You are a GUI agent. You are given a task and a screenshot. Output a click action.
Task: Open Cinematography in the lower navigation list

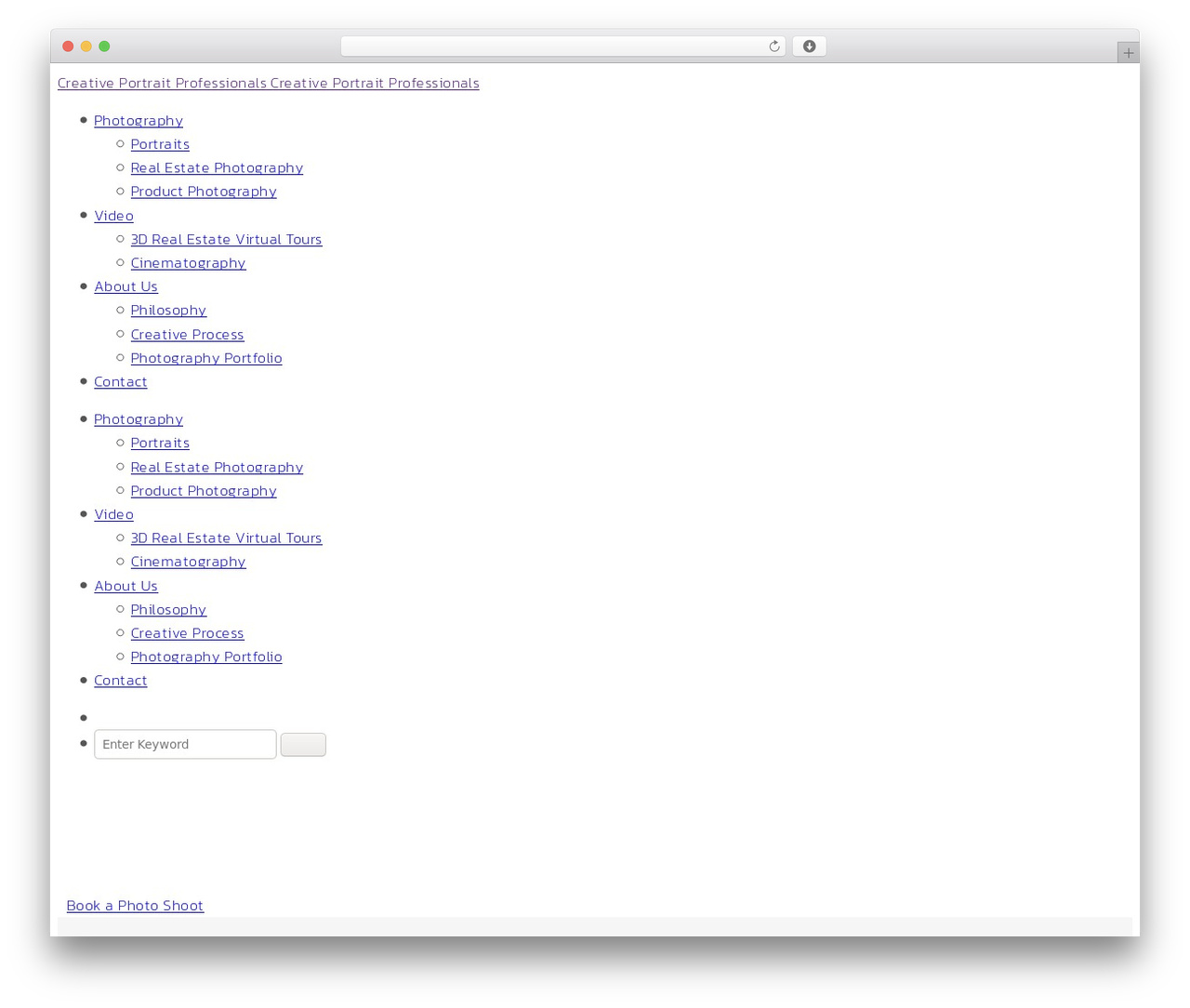pyautogui.click(x=188, y=562)
